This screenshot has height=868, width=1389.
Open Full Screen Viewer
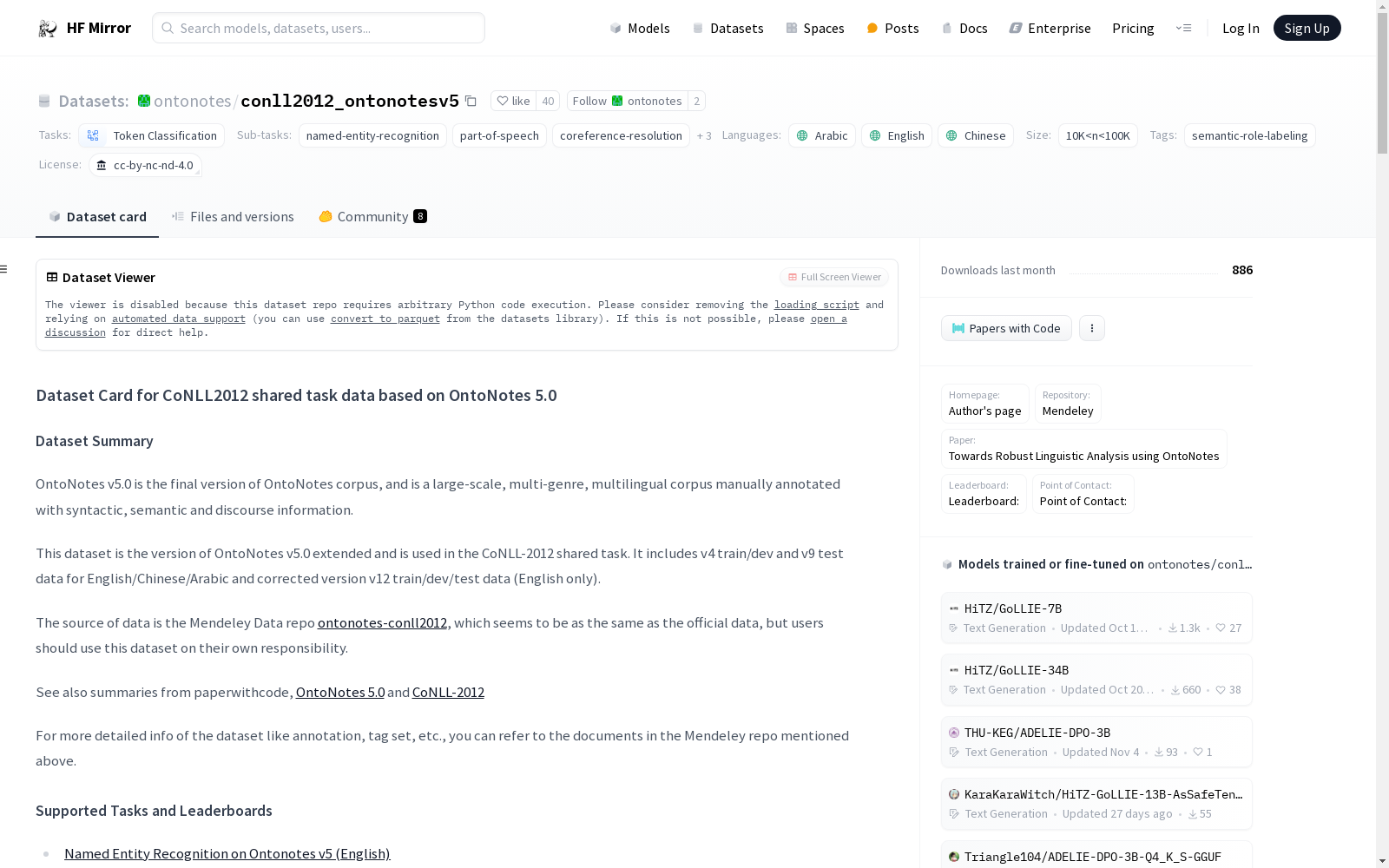(834, 277)
